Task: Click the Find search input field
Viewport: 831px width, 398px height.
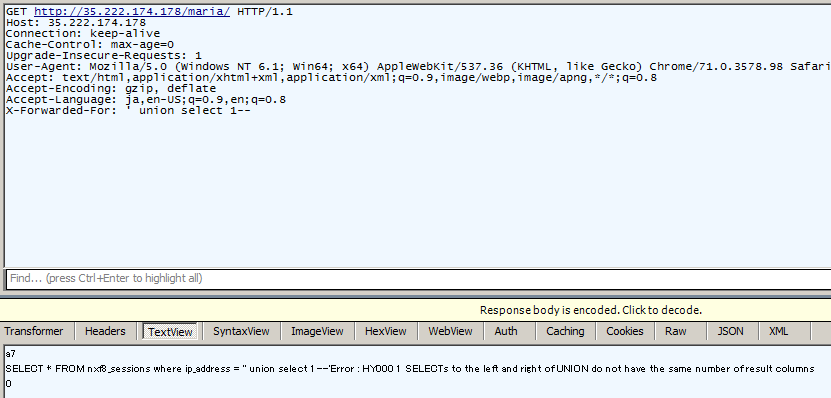Action: click(419, 278)
